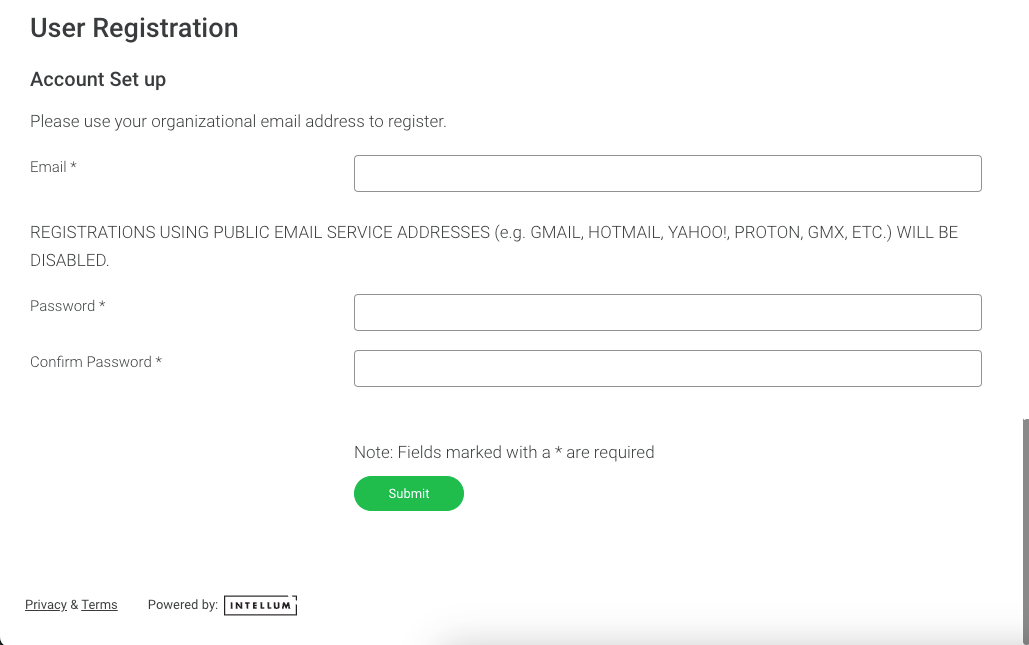The width and height of the screenshot is (1029, 645).
Task: Select the Password input field
Action: (x=667, y=312)
